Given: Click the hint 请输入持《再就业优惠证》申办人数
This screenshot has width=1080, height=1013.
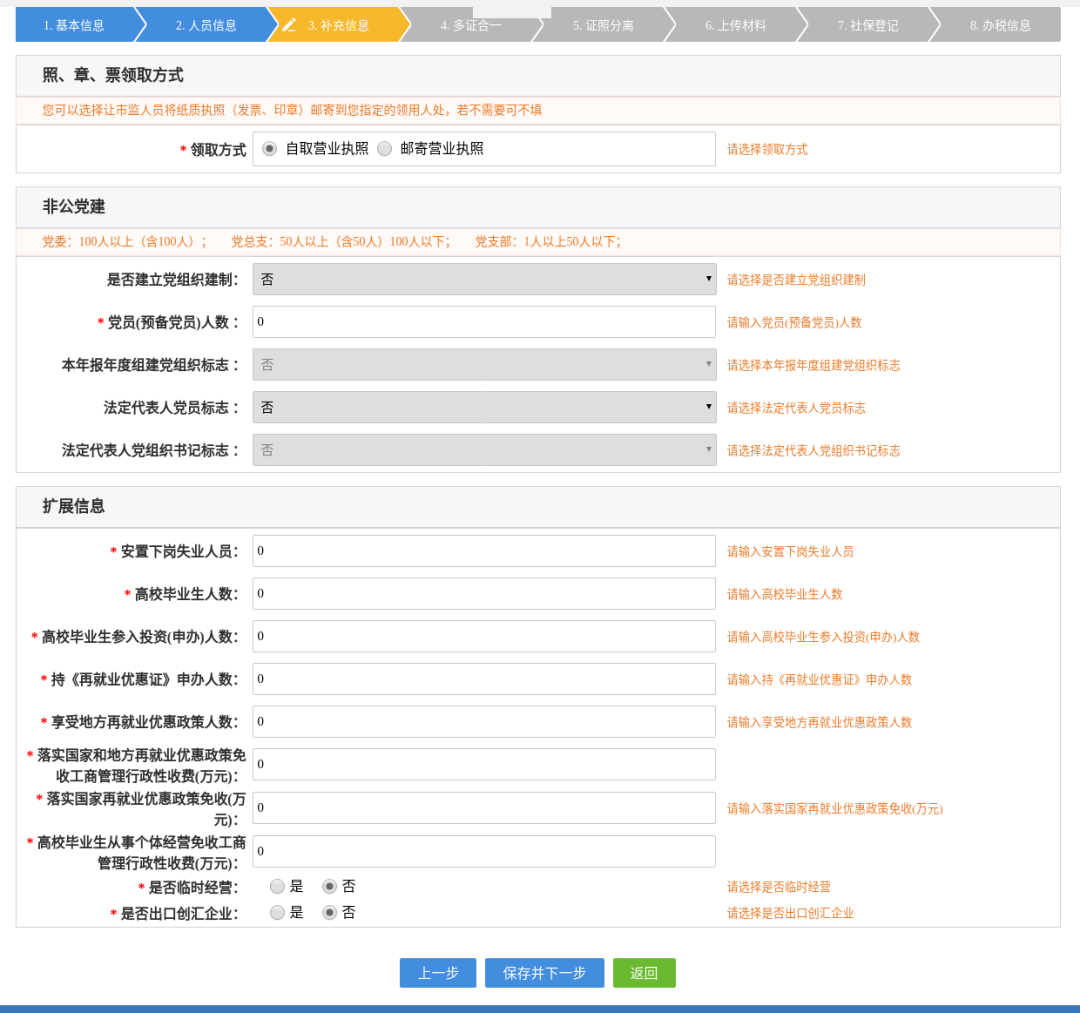Looking at the screenshot, I should coord(820,680).
